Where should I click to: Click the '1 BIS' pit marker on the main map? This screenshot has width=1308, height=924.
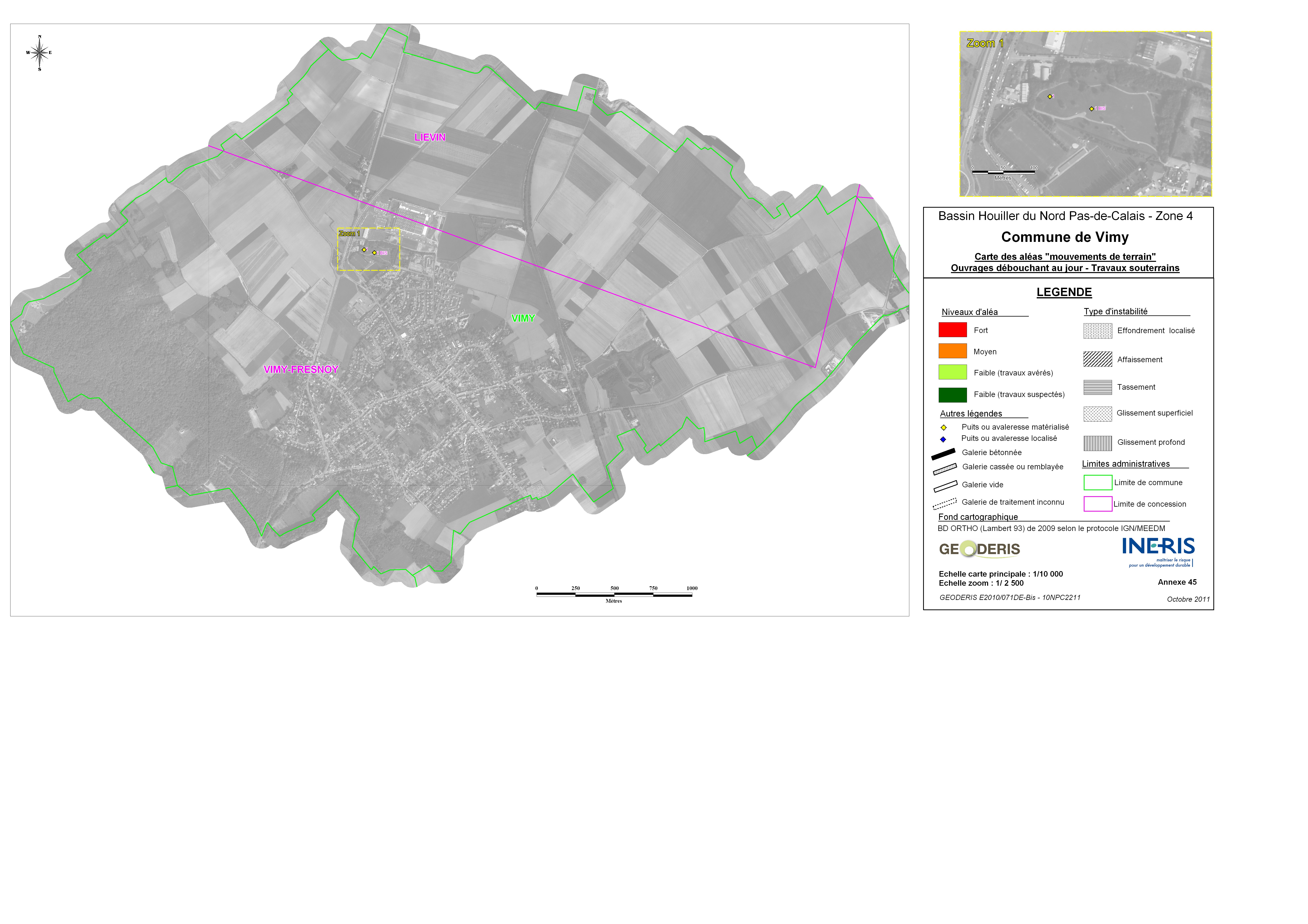(x=374, y=253)
